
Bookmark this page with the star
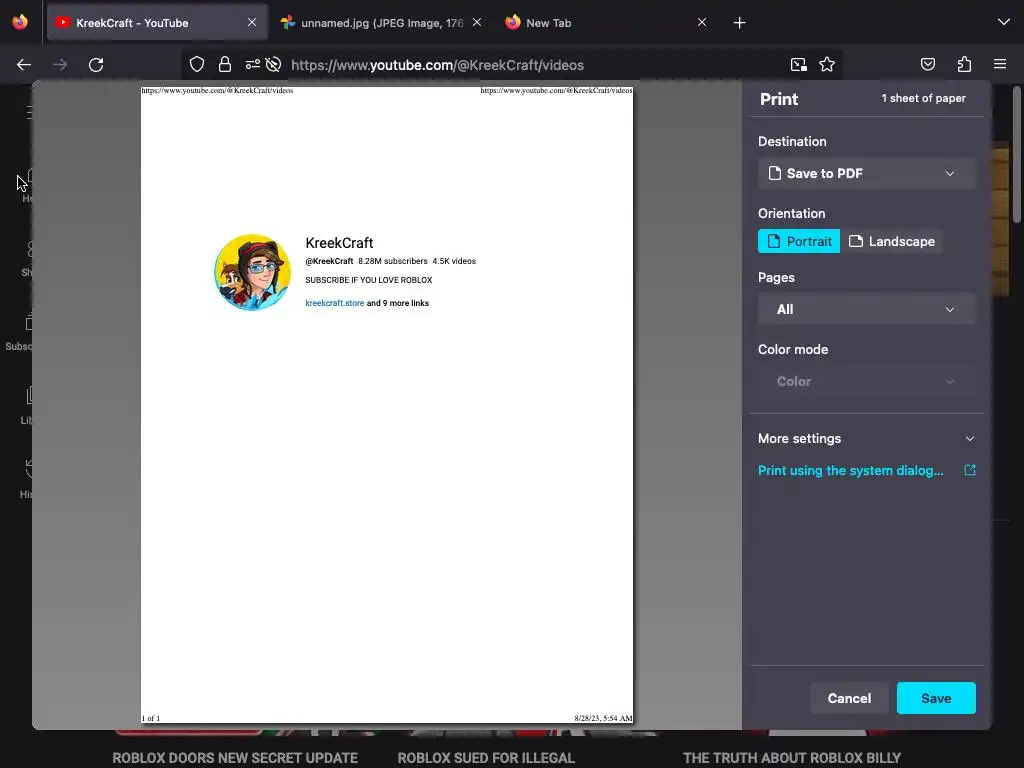pos(827,65)
